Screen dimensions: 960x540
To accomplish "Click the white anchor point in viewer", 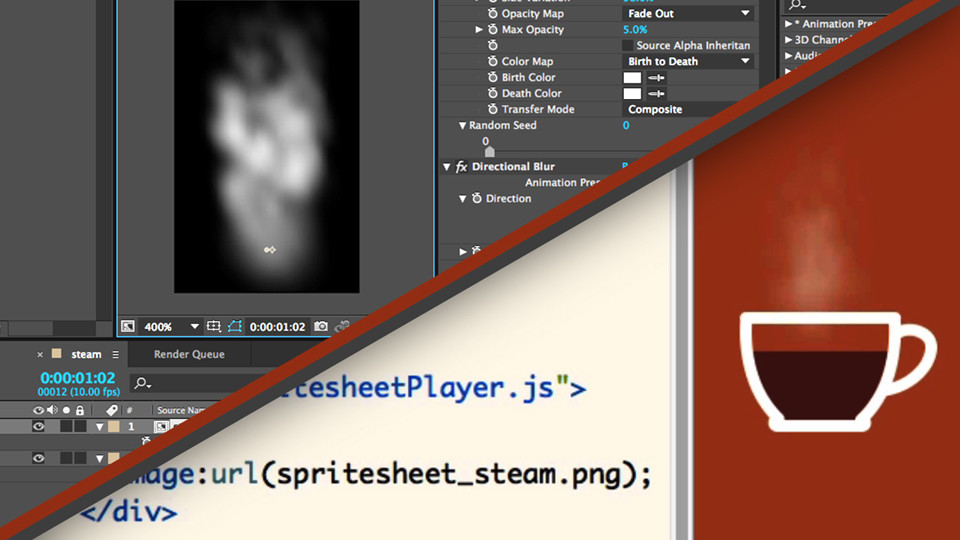I will 269,250.
